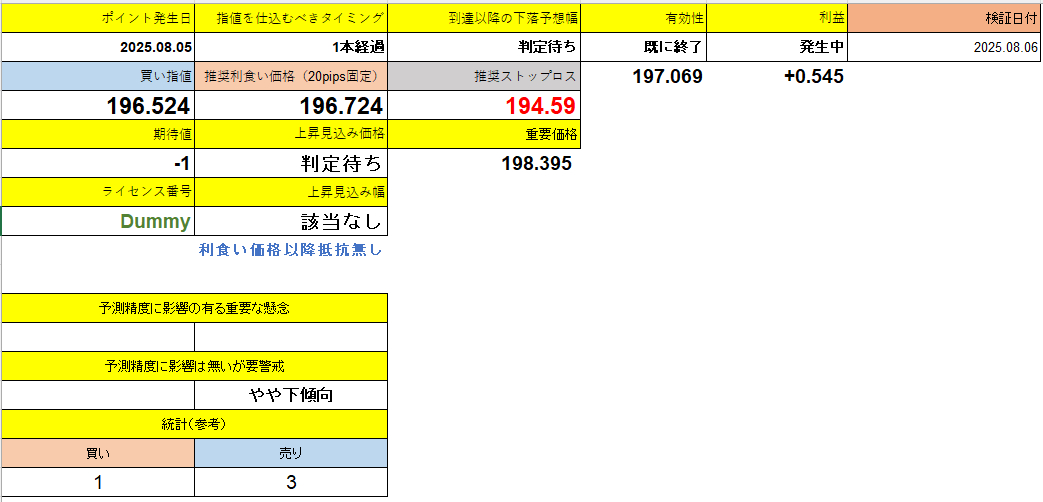Click the 発生中 cell
Screen dimensions: 1043x502
(778, 47)
